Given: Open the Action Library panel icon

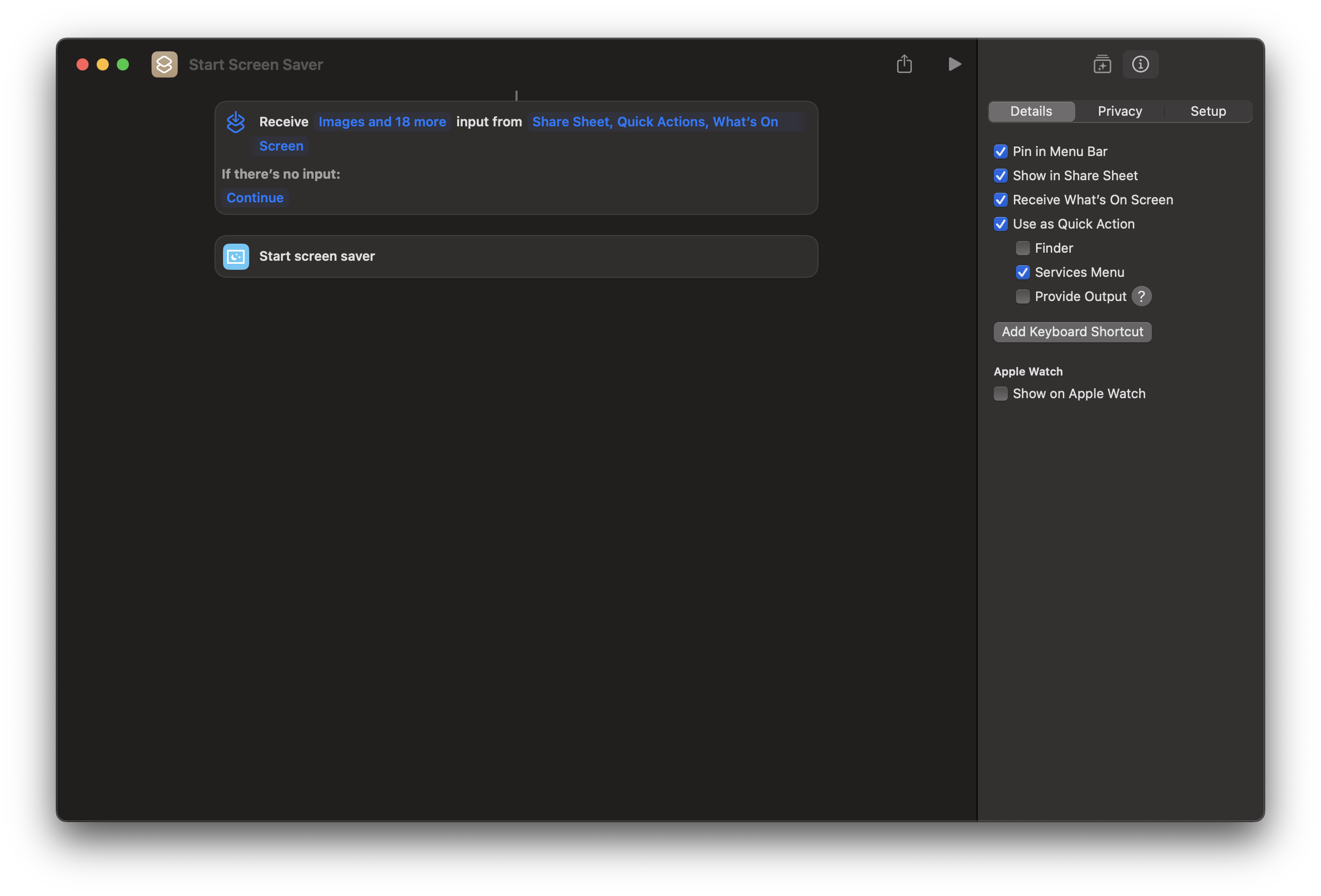Looking at the screenshot, I should 1102,64.
